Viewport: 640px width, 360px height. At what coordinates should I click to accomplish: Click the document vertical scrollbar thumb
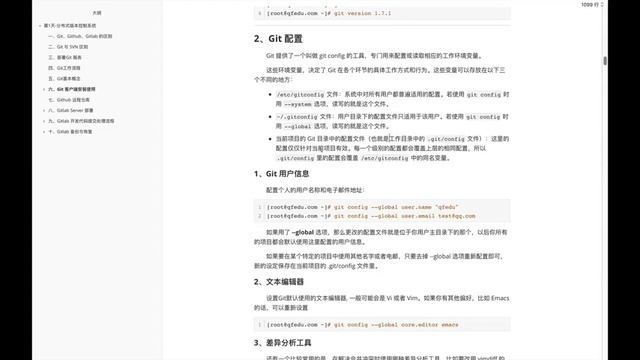pyautogui.click(x=605, y=60)
